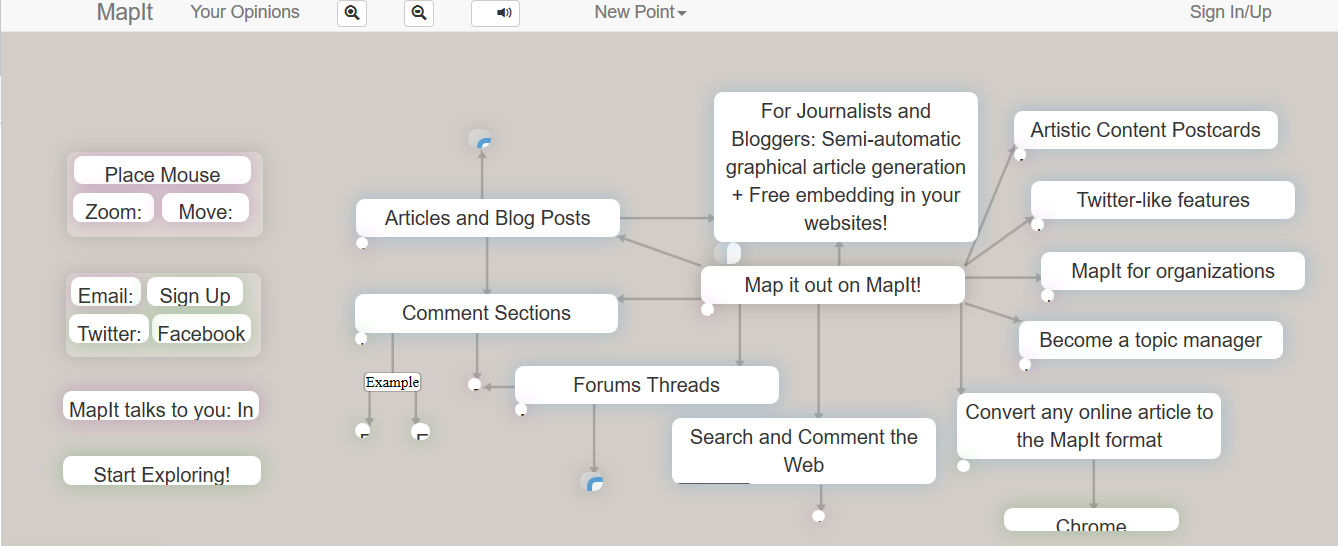Open Your Opinions in the navbar

point(245,12)
